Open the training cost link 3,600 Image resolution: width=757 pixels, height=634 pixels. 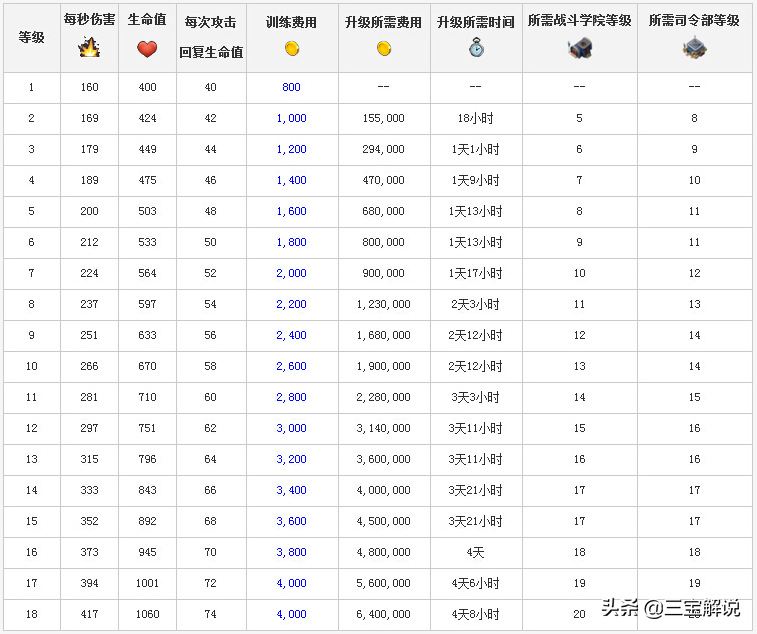point(292,521)
